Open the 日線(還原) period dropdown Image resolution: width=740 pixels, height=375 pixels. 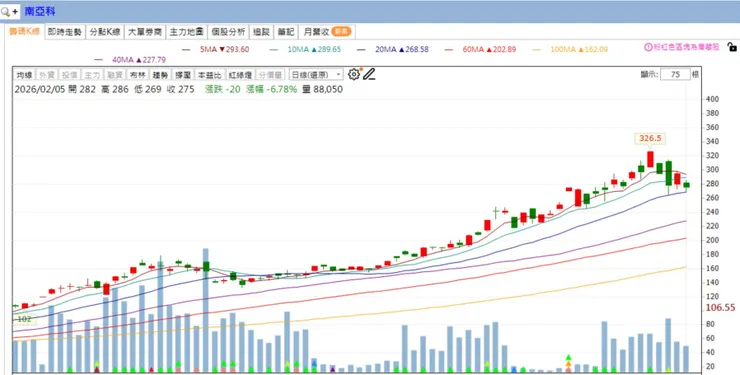coord(316,75)
